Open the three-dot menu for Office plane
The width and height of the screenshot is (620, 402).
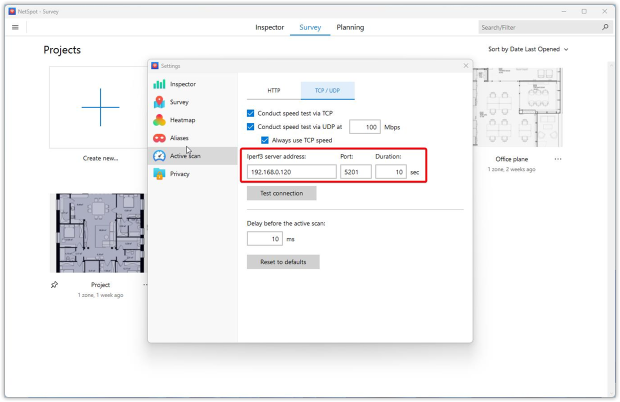pos(558,159)
